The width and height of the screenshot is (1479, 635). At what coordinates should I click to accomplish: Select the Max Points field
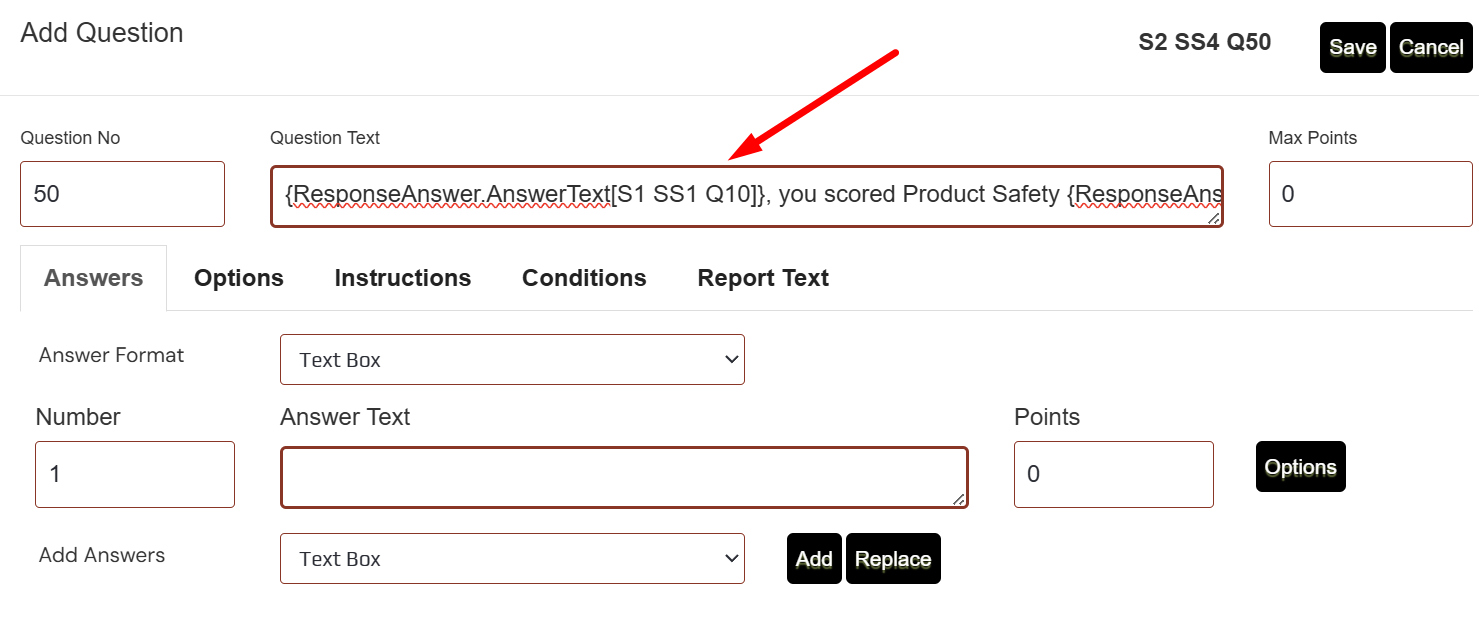(1369, 194)
